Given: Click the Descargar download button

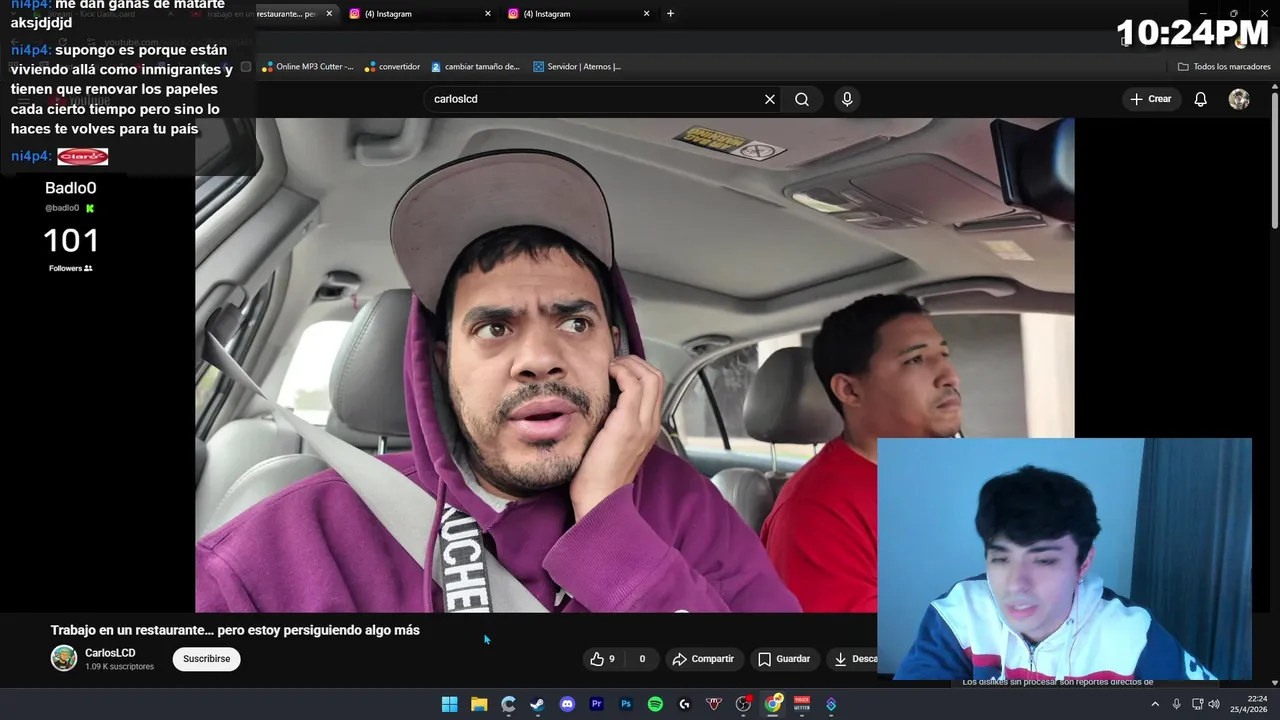Looking at the screenshot, I should coord(853,659).
